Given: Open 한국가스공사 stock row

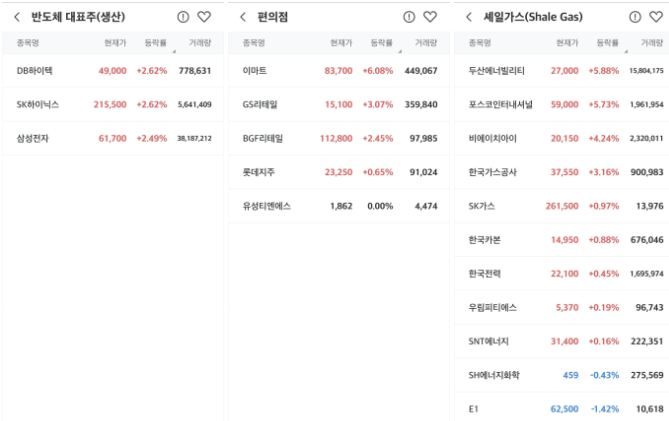Looking at the screenshot, I should [561, 172].
